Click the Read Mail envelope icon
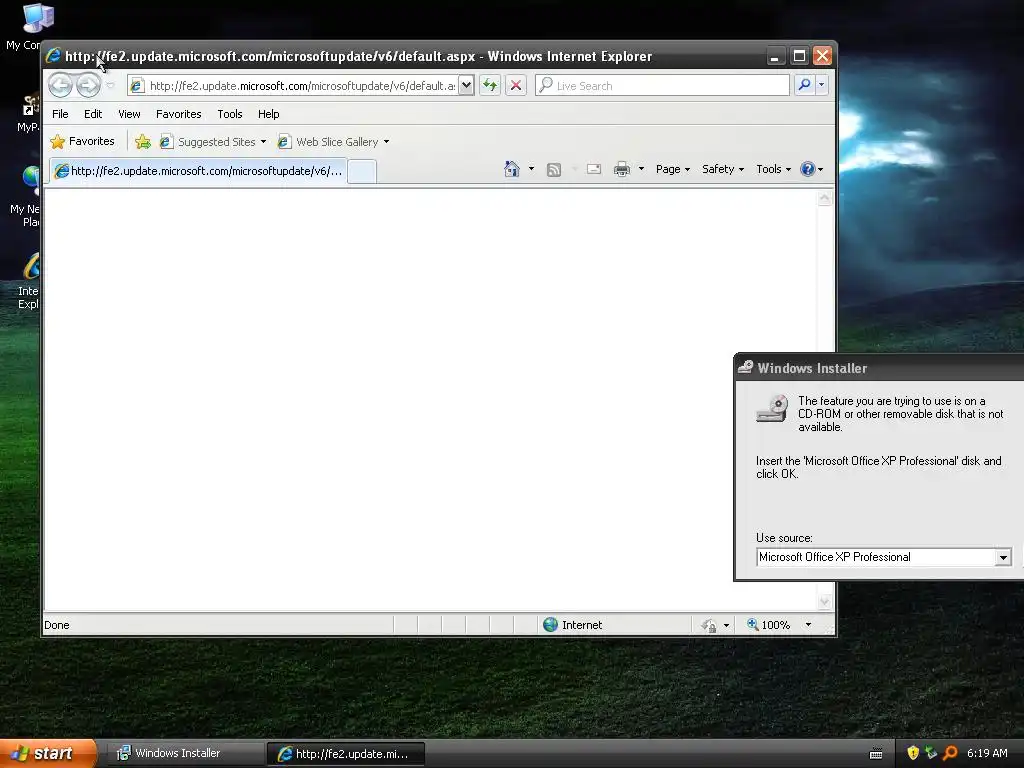1024x768 pixels. (594, 169)
